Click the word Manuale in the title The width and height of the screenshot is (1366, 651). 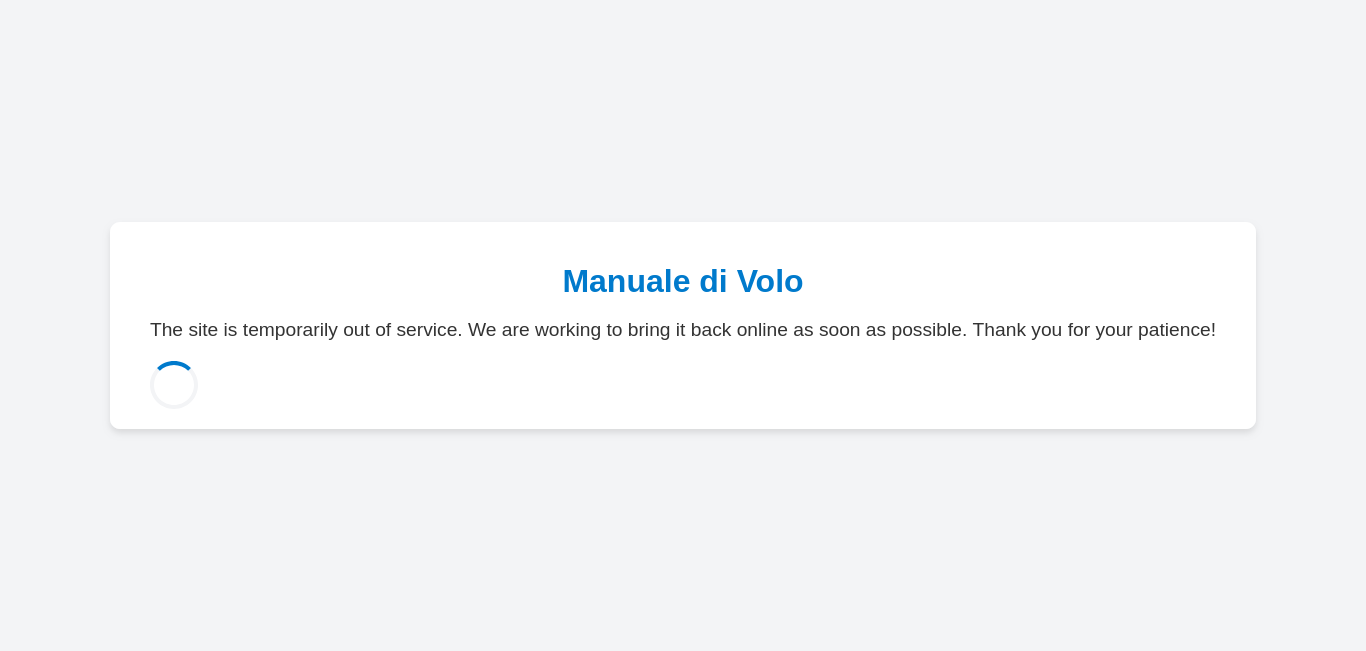click(x=626, y=281)
